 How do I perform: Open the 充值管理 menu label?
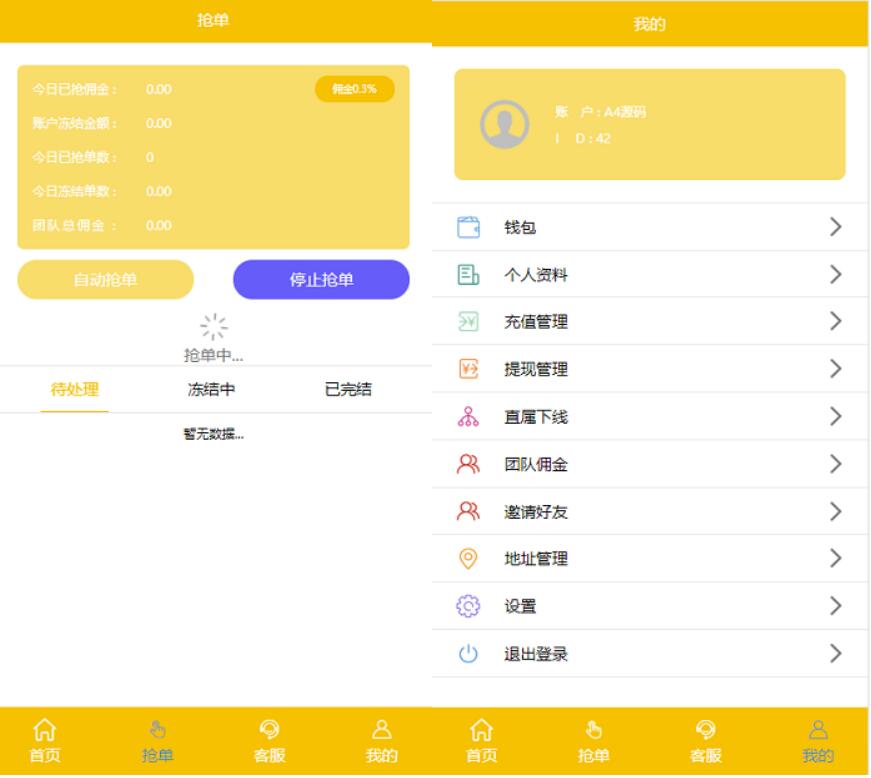point(535,322)
